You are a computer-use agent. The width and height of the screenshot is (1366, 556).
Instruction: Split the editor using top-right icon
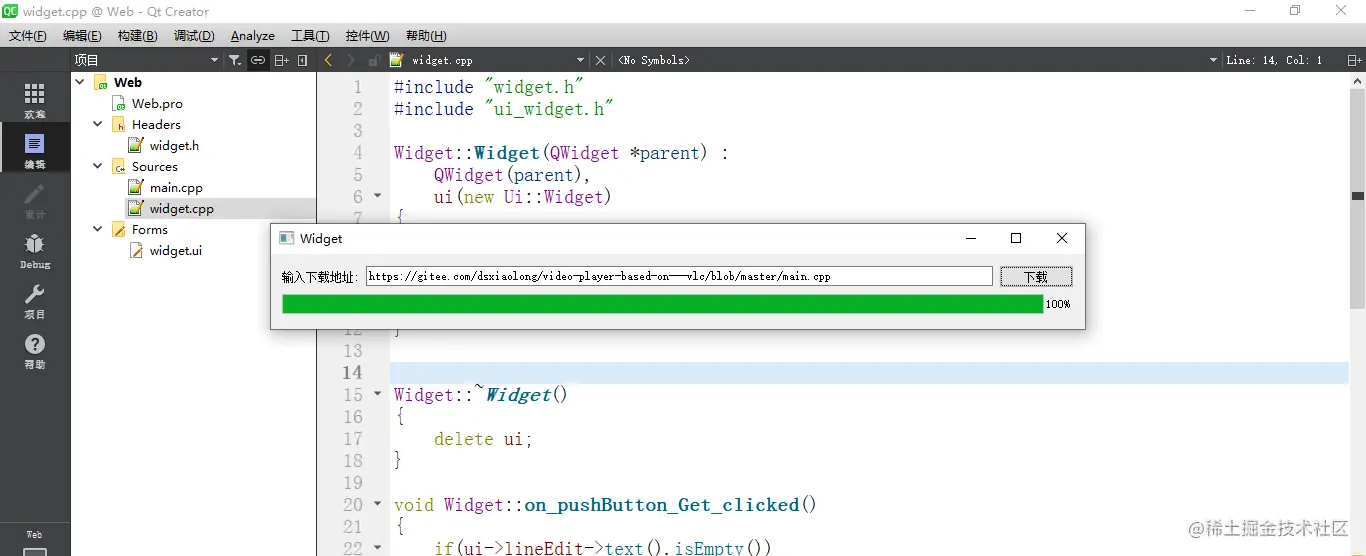pyautogui.click(x=1354, y=60)
